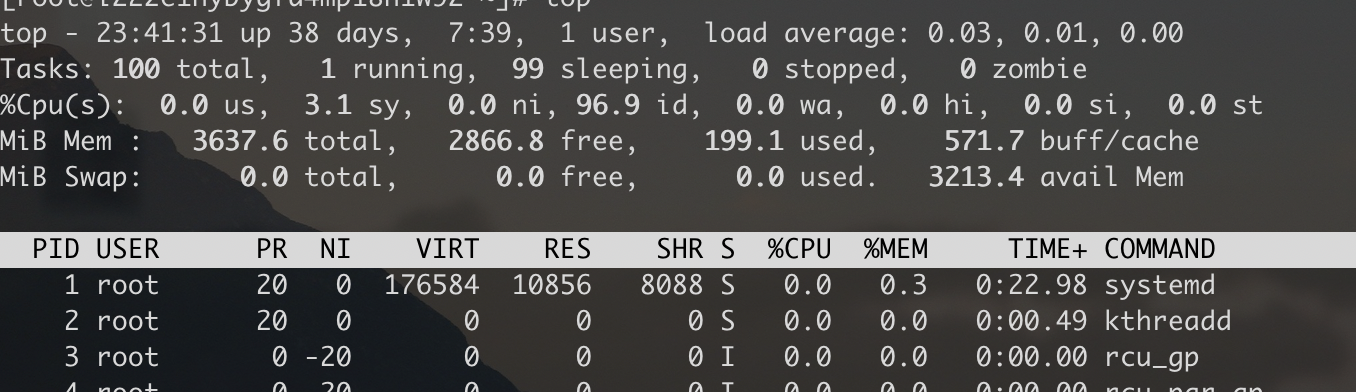Click systemd SHR value 8088

point(672,286)
